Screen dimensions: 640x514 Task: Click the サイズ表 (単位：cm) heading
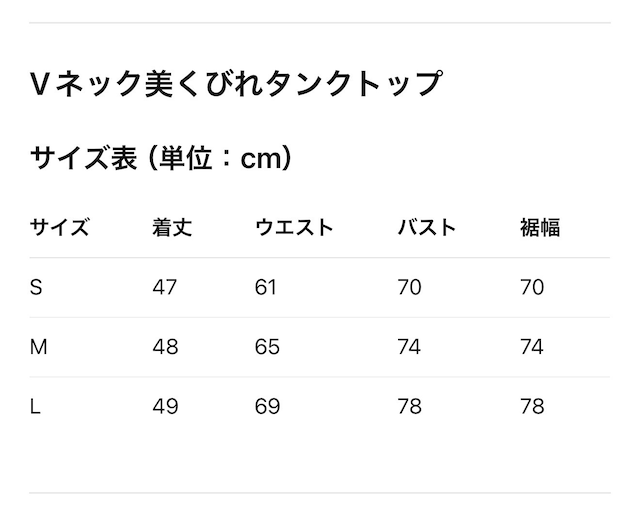(161, 158)
